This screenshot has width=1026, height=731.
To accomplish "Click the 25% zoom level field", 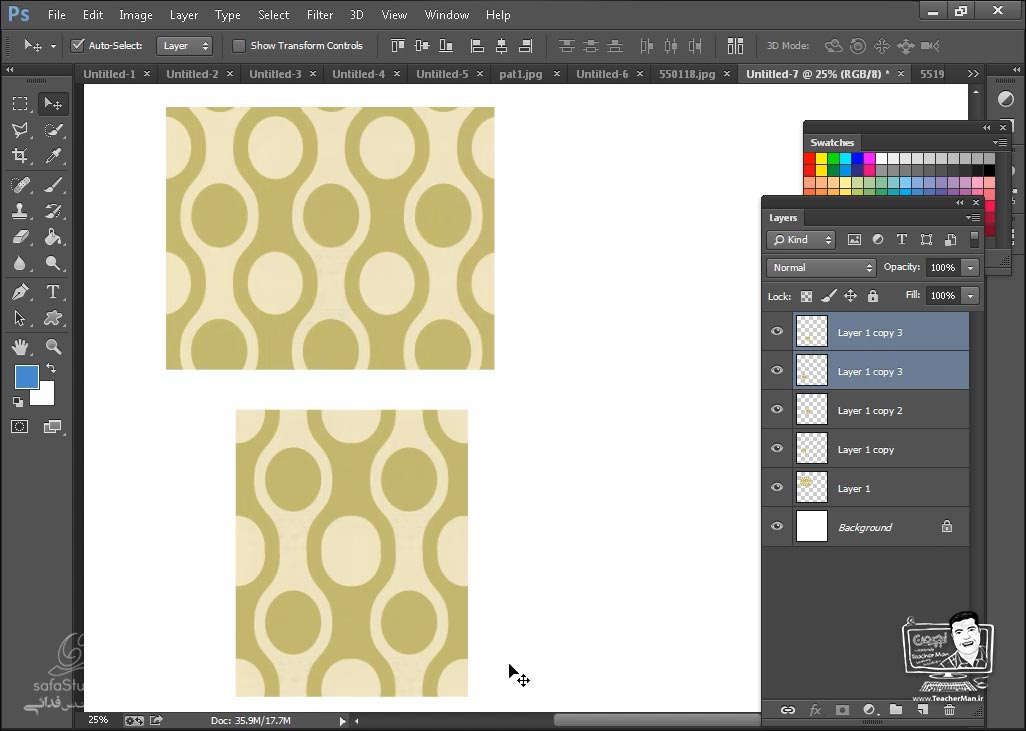I will (98, 720).
